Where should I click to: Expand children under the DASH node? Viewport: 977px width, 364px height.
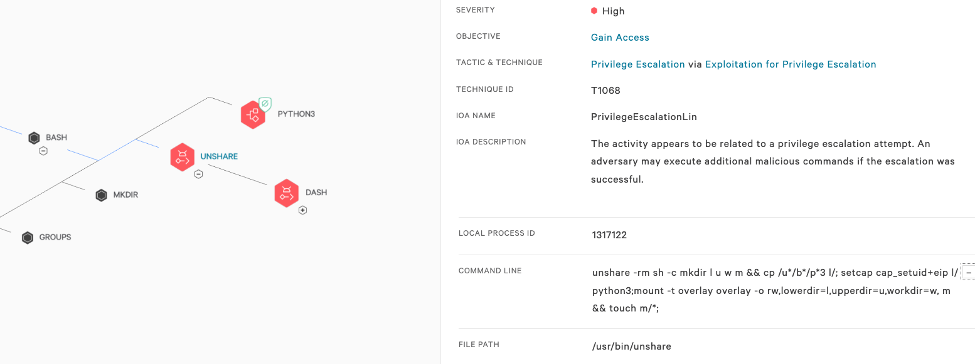click(303, 211)
